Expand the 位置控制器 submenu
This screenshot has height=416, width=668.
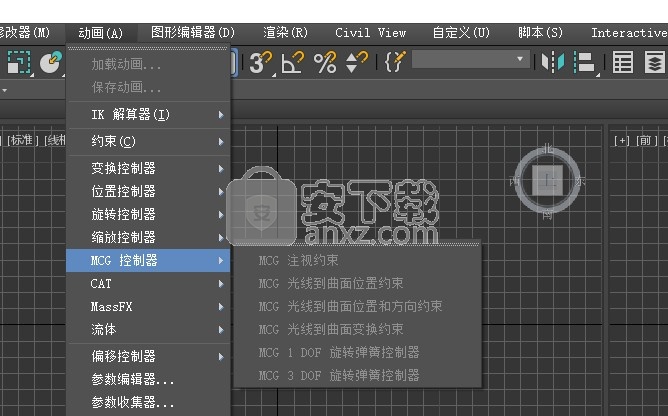click(x=148, y=191)
